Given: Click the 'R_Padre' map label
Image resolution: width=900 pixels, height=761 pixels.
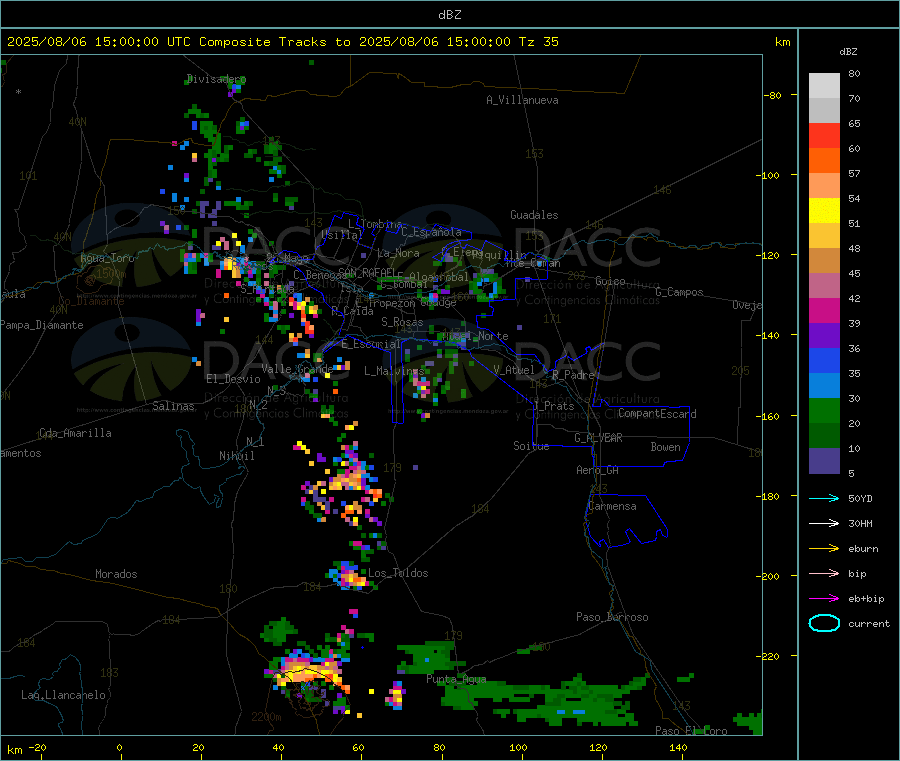Looking at the screenshot, I should [573, 375].
